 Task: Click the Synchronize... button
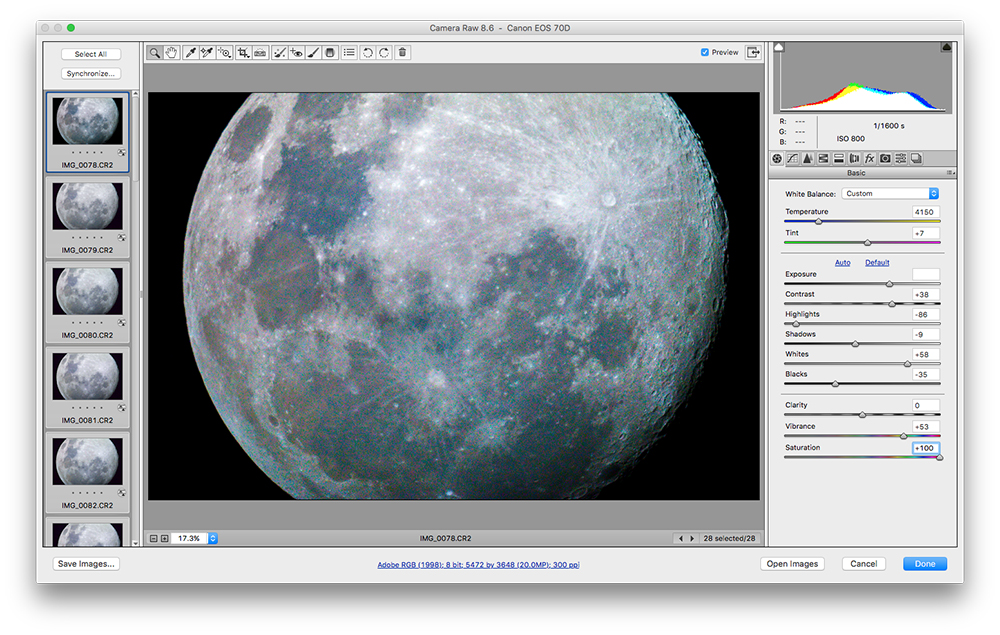tap(91, 73)
